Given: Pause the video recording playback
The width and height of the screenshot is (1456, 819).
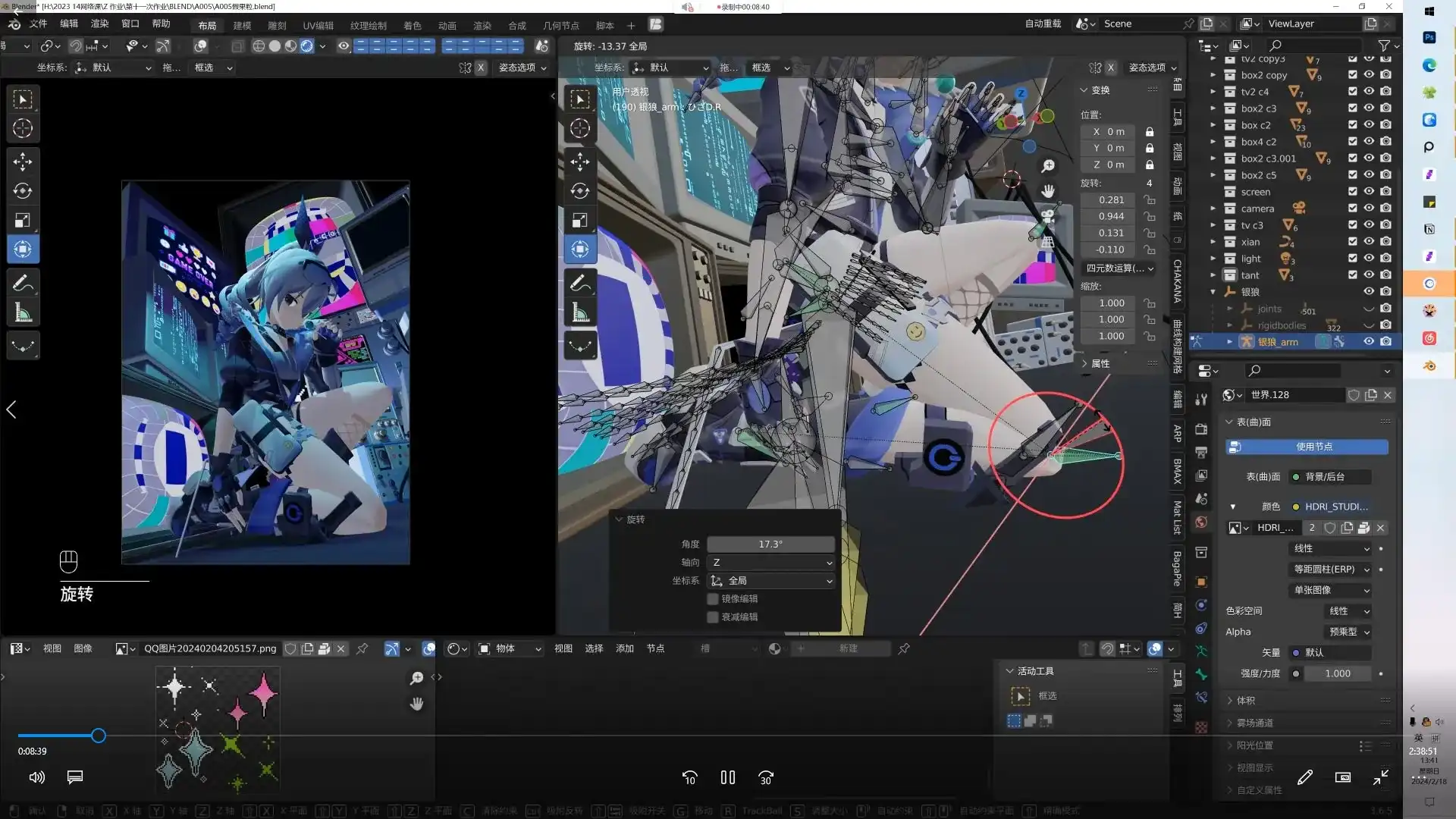Looking at the screenshot, I should pos(727,777).
